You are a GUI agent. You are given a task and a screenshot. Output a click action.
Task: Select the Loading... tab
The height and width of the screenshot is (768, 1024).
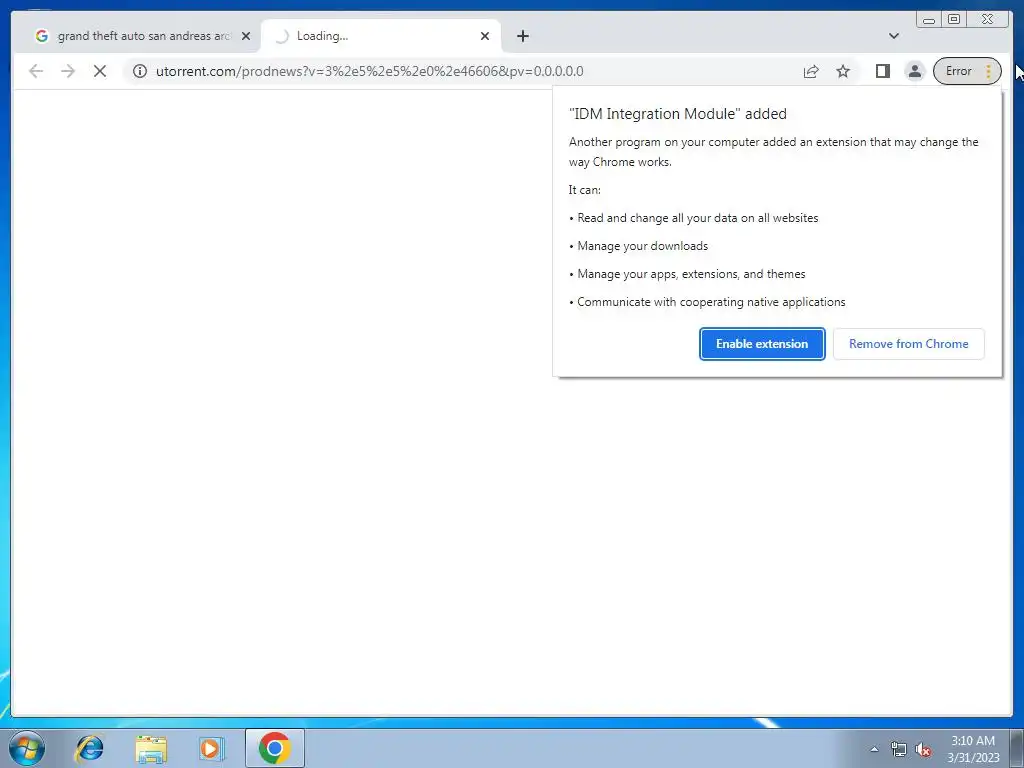click(x=381, y=36)
